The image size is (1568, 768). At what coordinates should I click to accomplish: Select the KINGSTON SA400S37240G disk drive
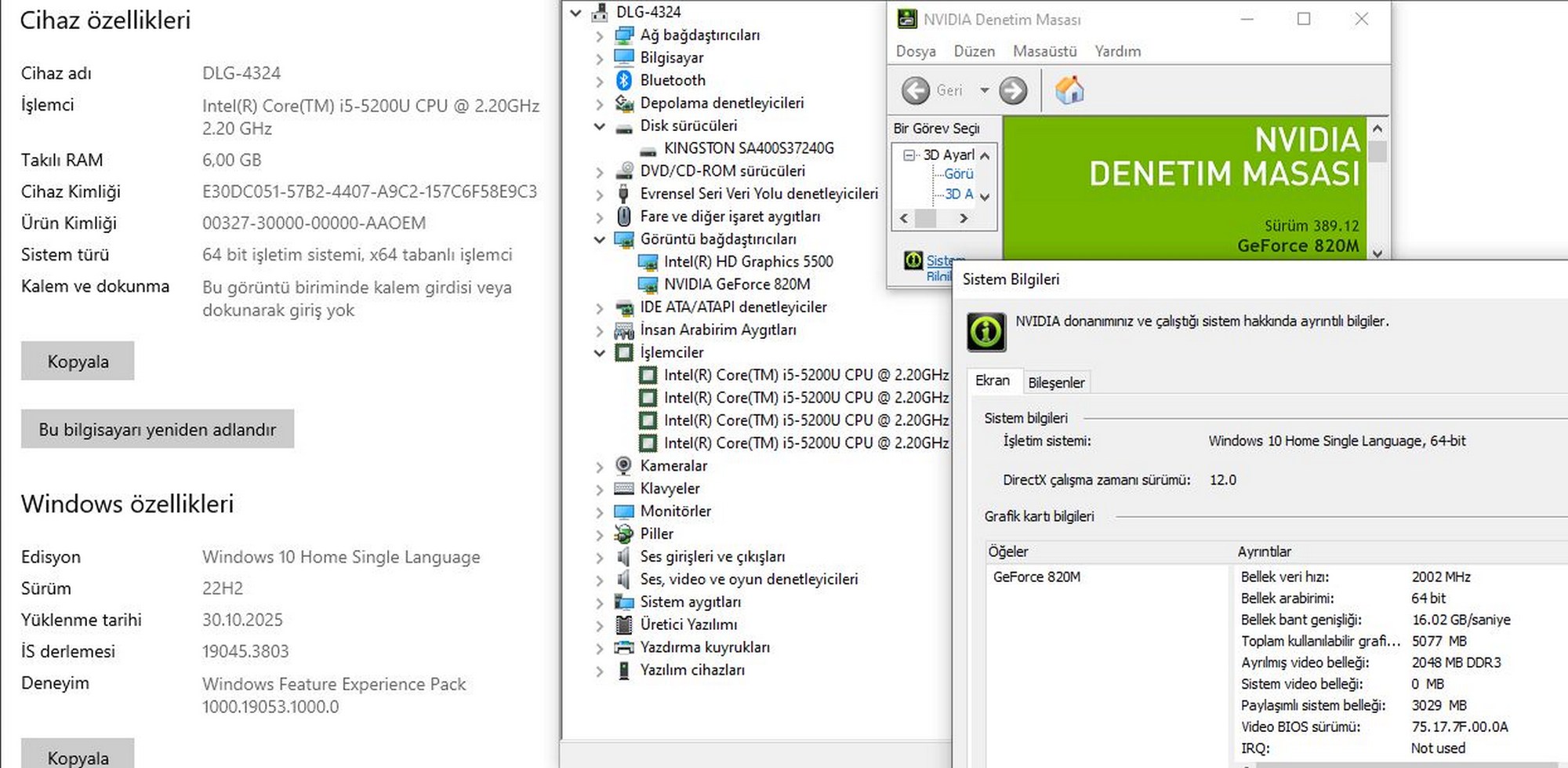click(x=748, y=148)
